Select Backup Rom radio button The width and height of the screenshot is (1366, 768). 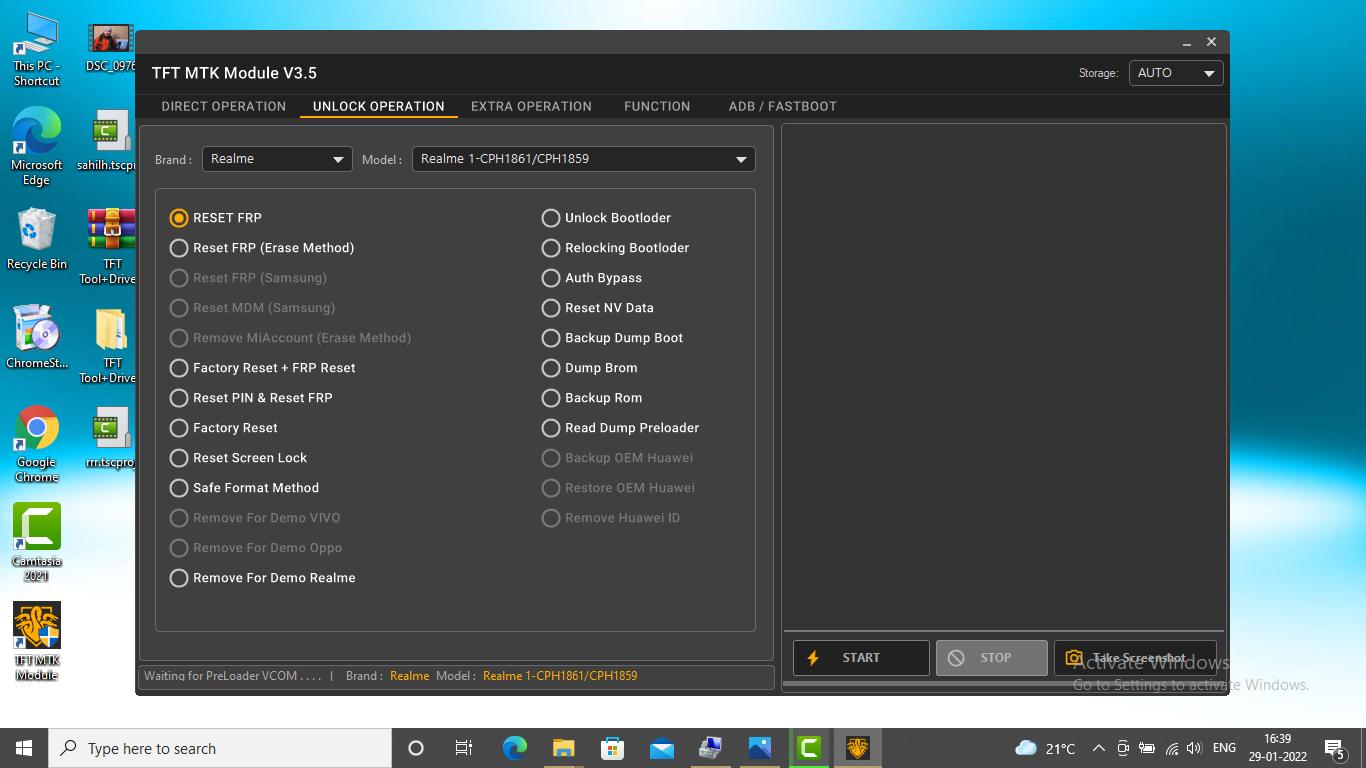(x=592, y=398)
